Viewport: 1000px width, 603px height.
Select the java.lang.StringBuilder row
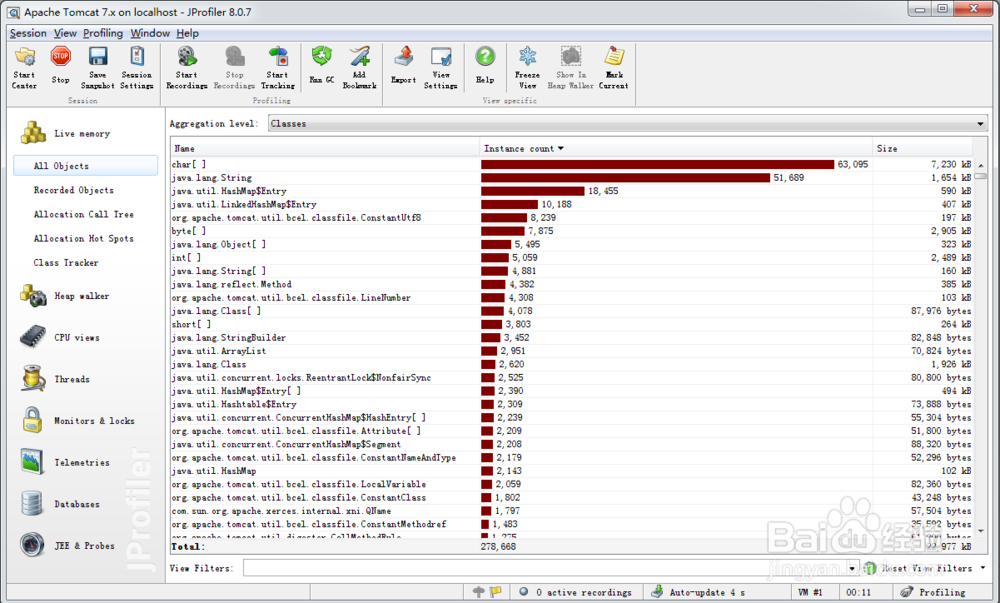(x=572, y=338)
